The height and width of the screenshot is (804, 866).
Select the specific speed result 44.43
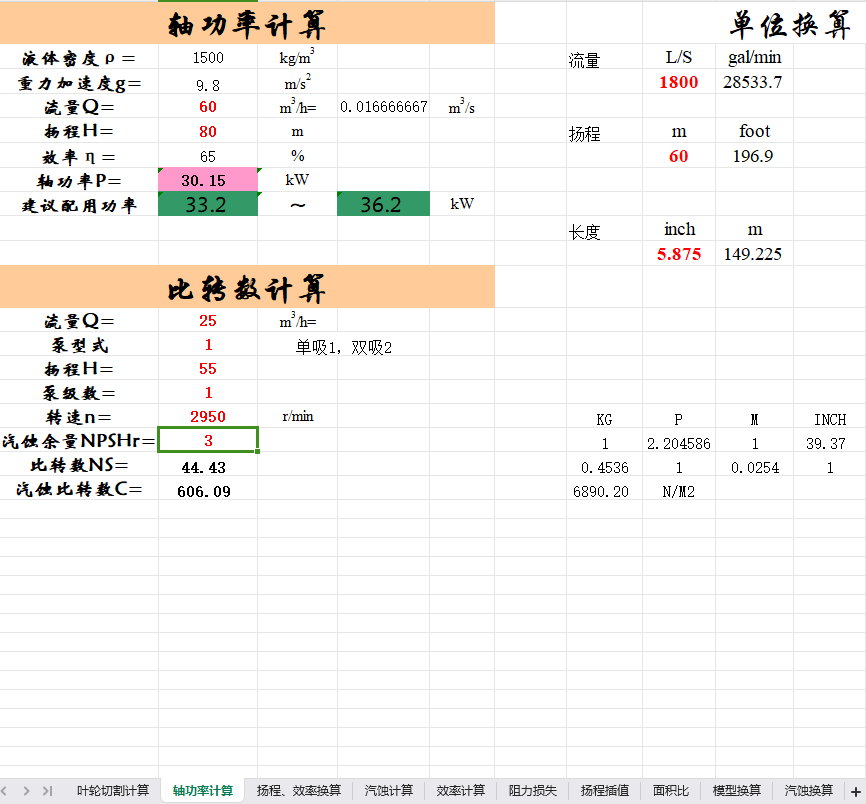pyautogui.click(x=208, y=465)
